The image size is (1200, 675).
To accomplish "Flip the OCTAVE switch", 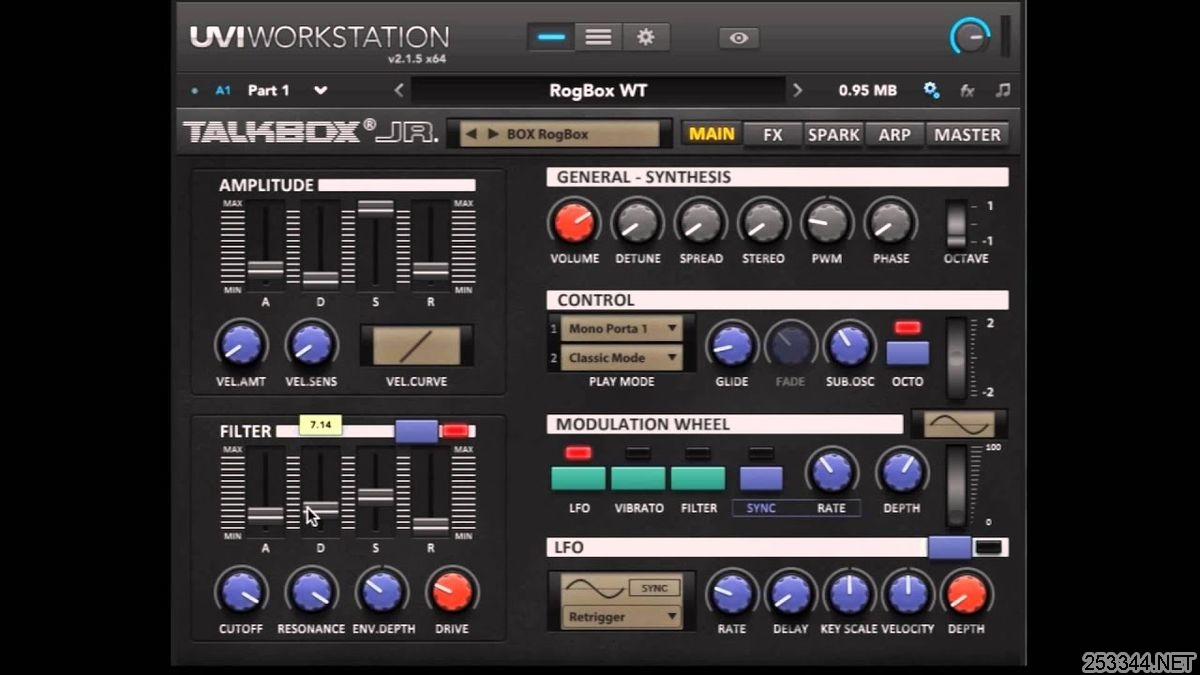I will click(957, 224).
